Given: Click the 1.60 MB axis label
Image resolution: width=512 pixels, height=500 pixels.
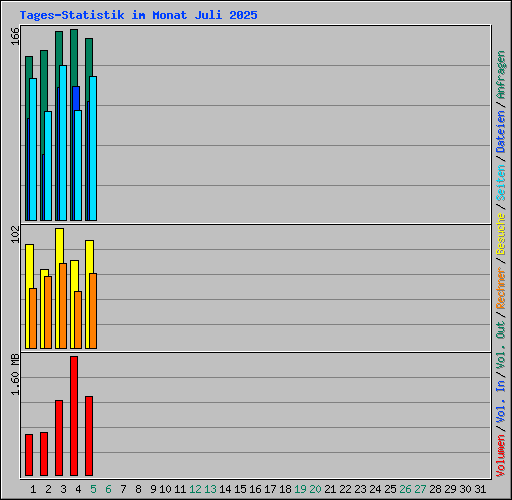Looking at the screenshot, I should click(x=15, y=375).
